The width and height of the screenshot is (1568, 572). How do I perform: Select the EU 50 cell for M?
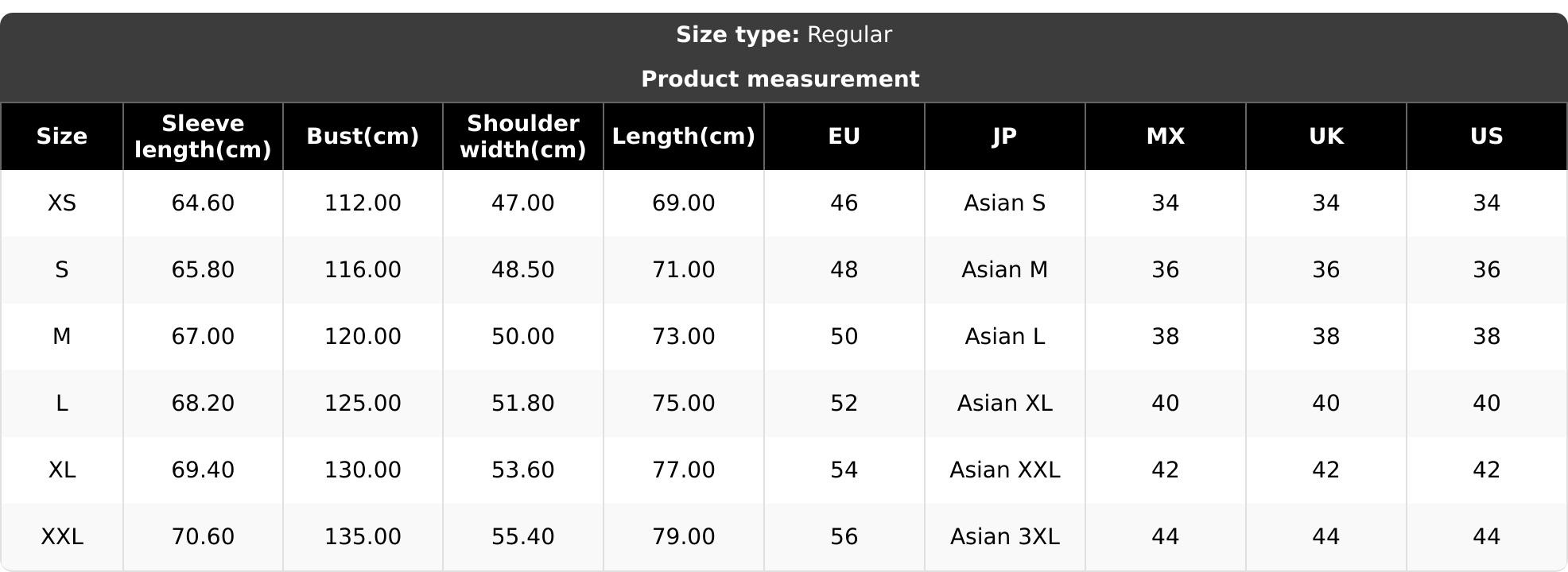click(844, 337)
